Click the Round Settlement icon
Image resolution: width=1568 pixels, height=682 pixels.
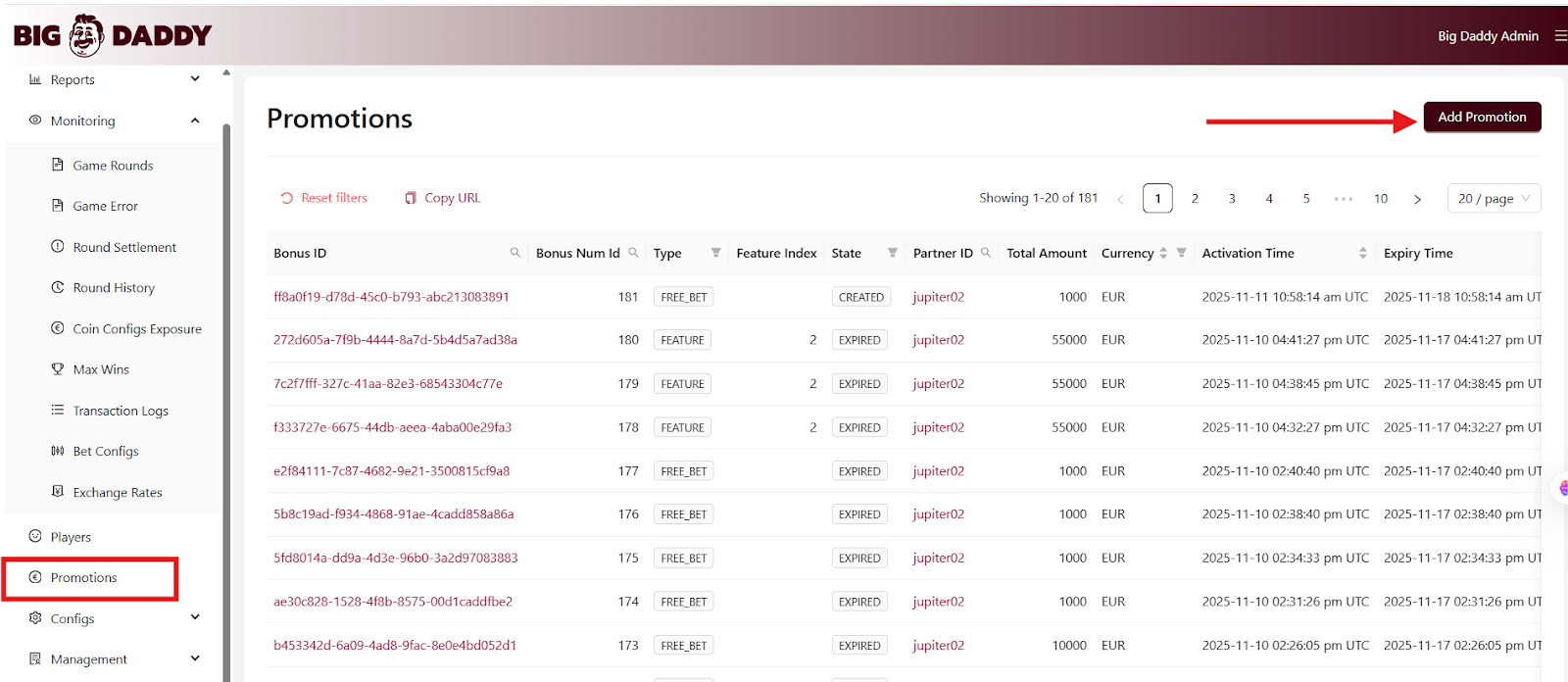(x=58, y=246)
